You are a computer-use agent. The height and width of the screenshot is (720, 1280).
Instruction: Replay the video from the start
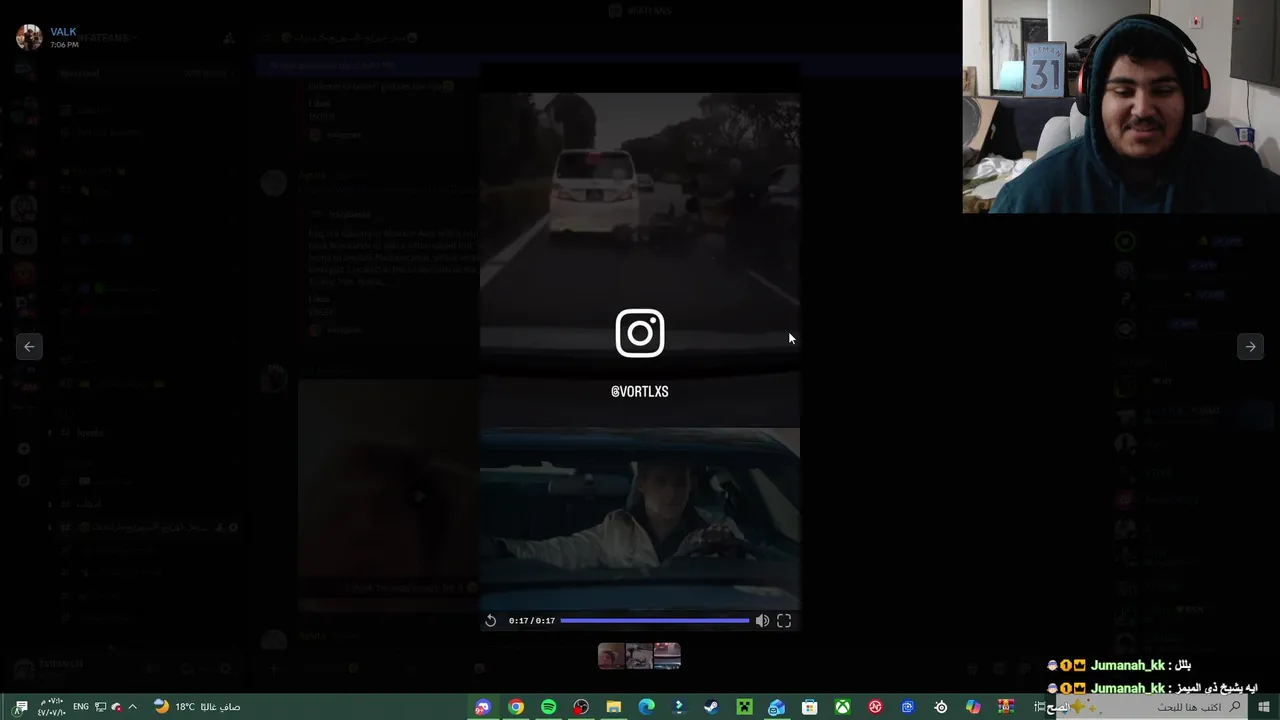point(490,621)
